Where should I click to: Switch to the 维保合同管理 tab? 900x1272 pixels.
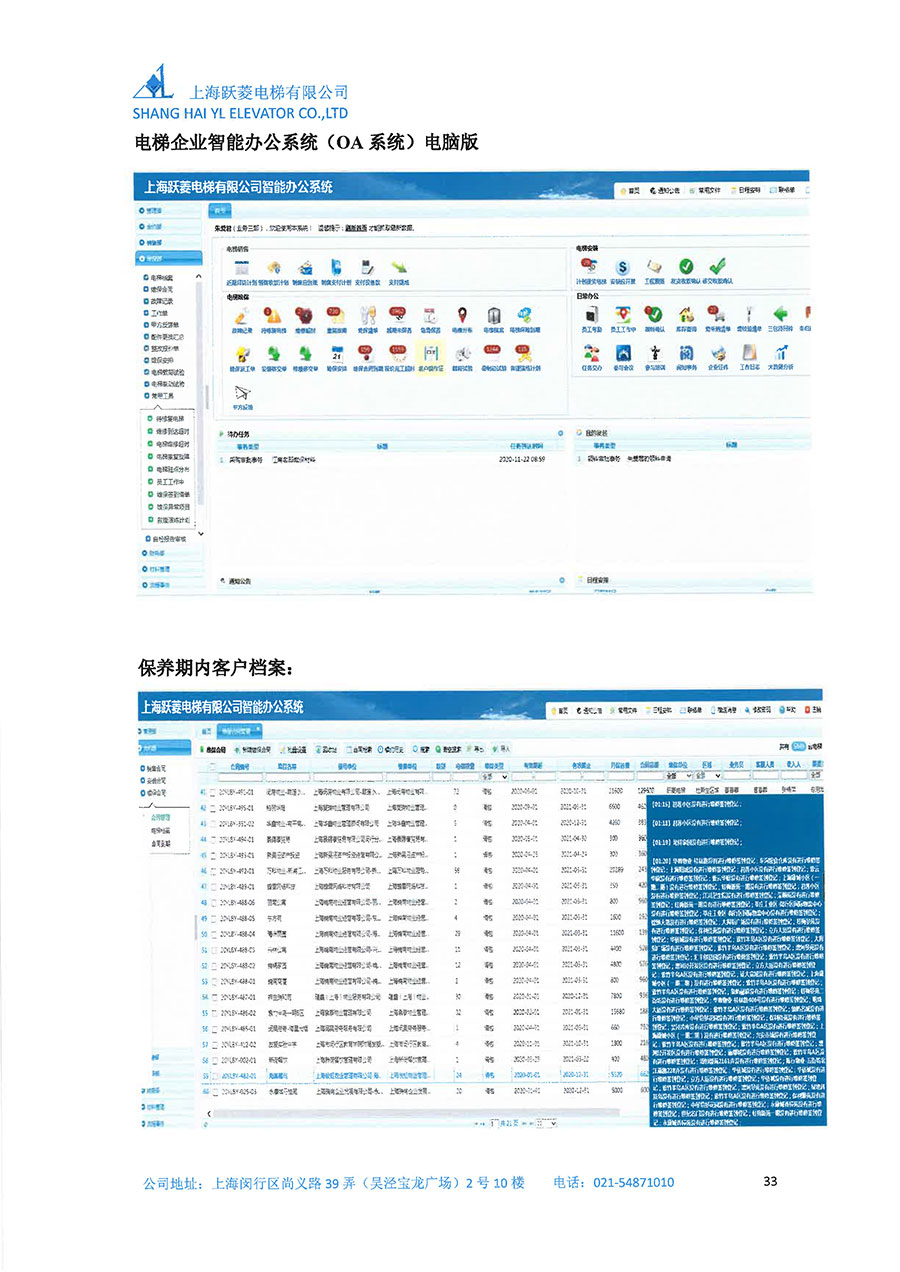pyautogui.click(x=239, y=731)
